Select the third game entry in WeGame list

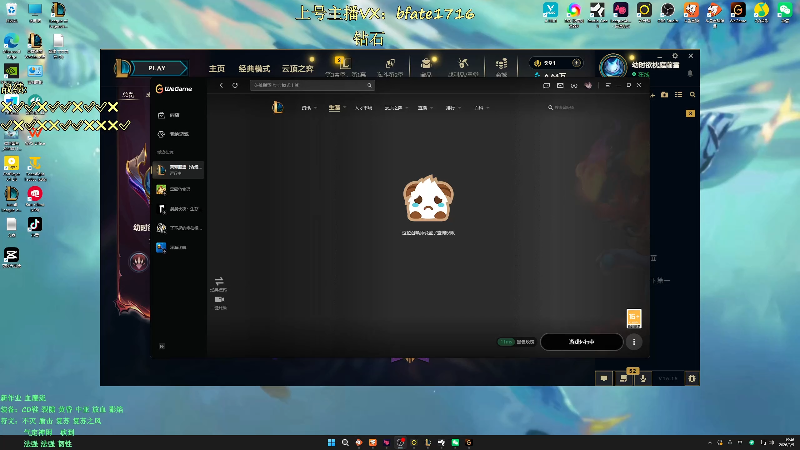(179, 209)
